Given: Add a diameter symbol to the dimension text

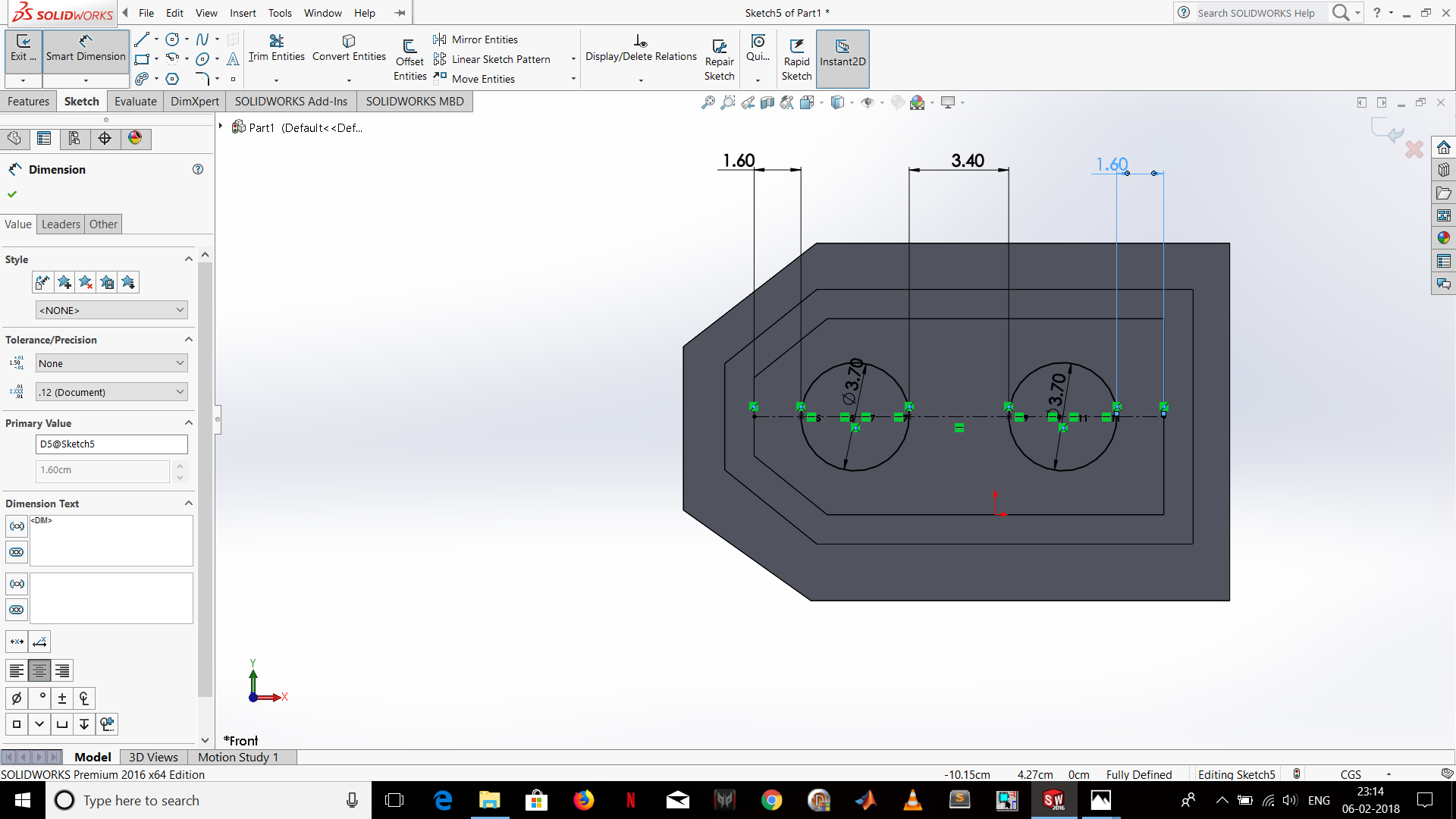Looking at the screenshot, I should [x=17, y=698].
